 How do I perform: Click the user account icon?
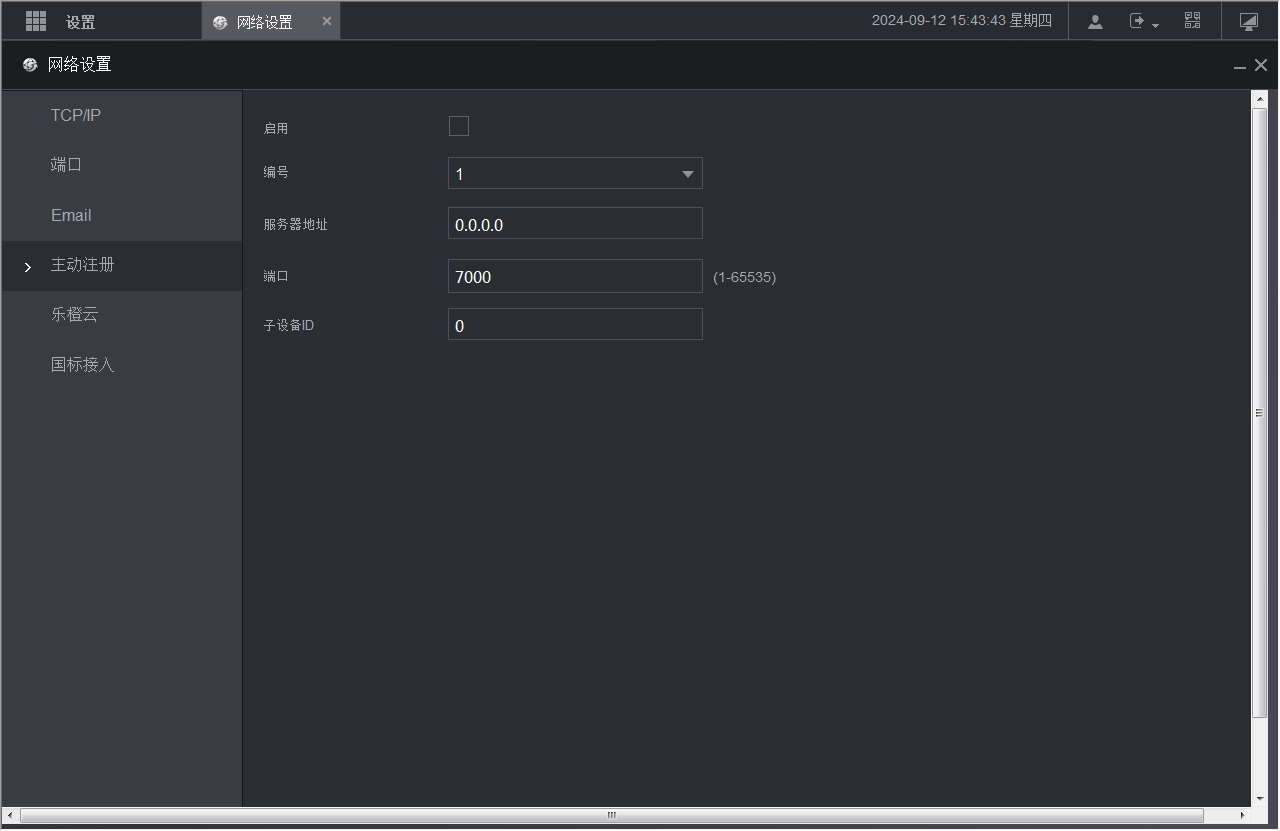(1095, 21)
